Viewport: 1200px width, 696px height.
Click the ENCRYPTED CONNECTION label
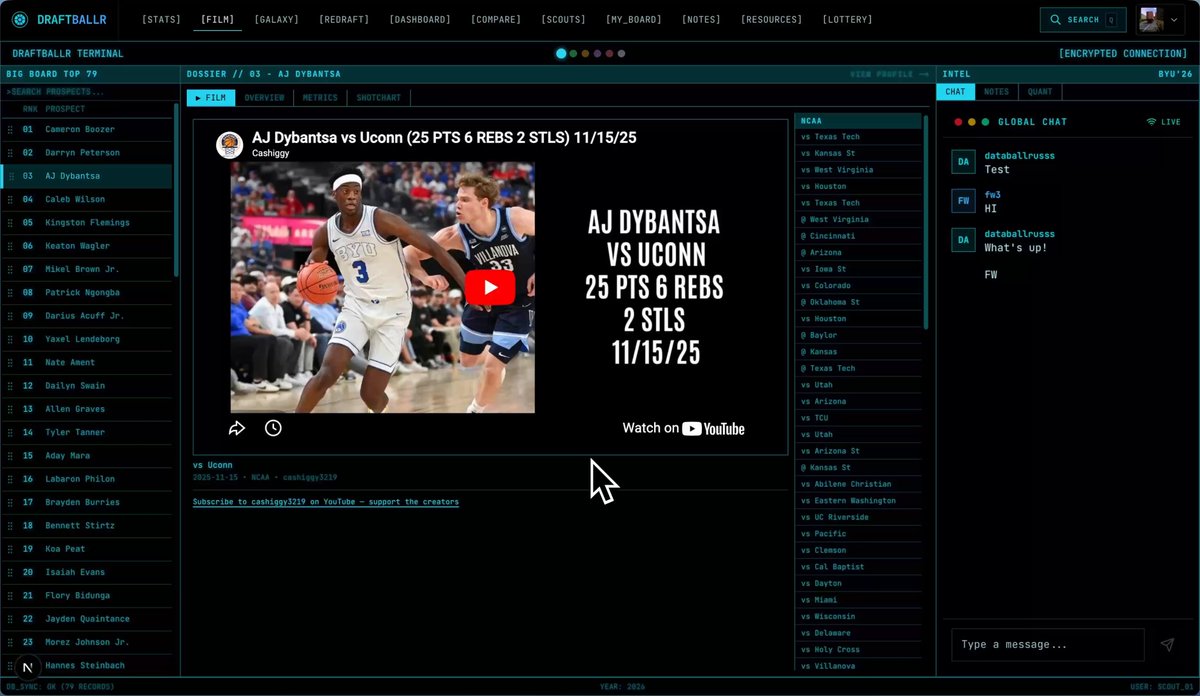coord(1123,54)
